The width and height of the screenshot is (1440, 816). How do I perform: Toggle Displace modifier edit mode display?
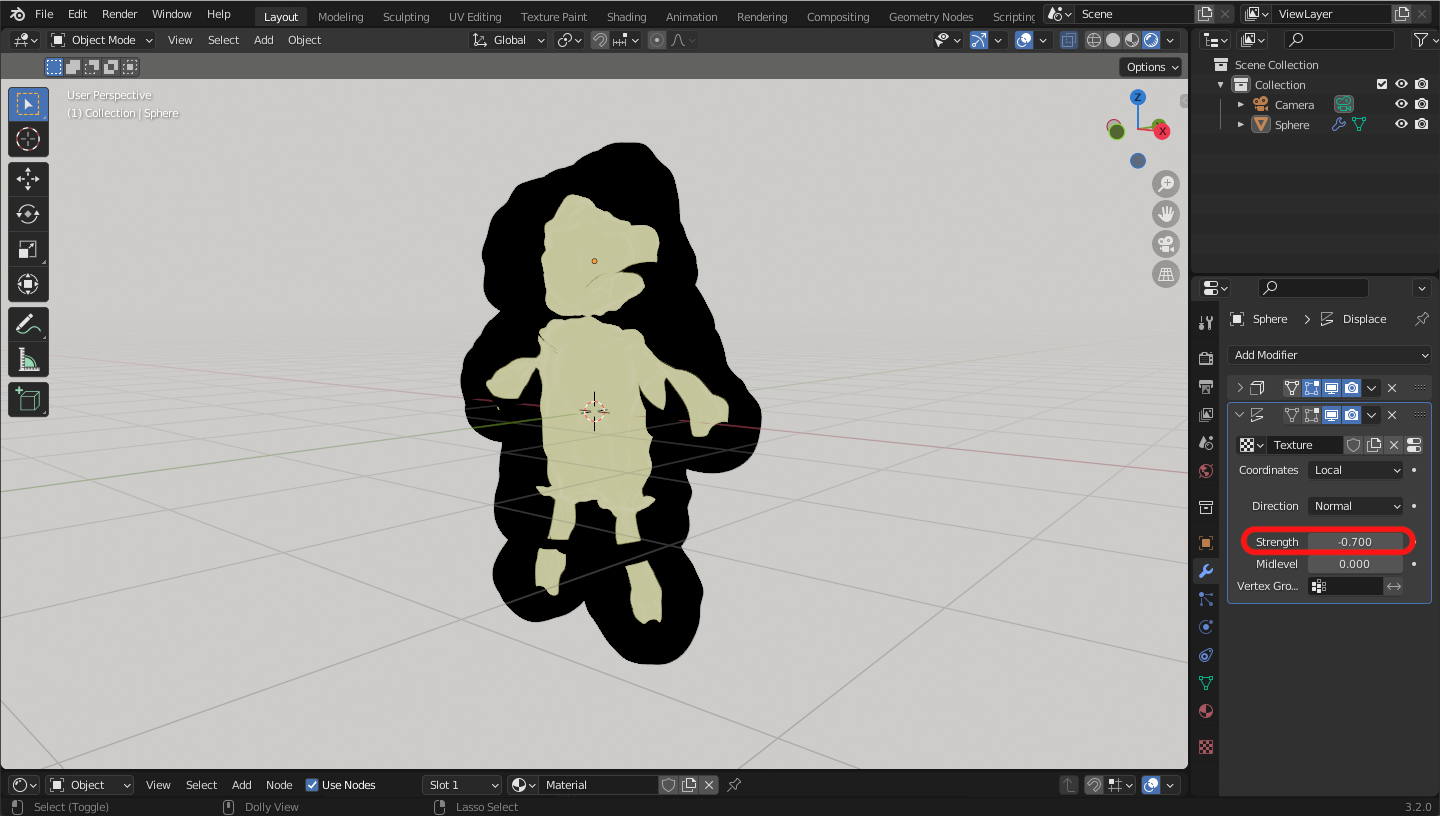(x=1312, y=415)
